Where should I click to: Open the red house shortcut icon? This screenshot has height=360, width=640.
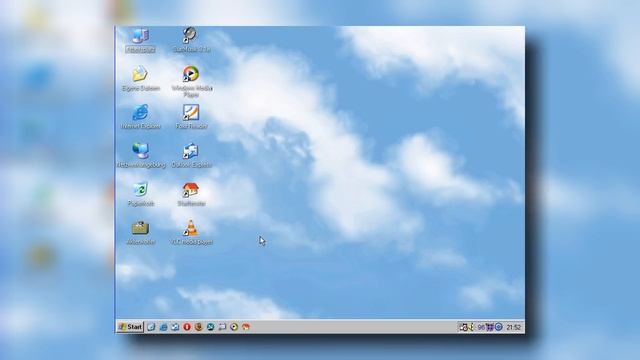(x=191, y=194)
